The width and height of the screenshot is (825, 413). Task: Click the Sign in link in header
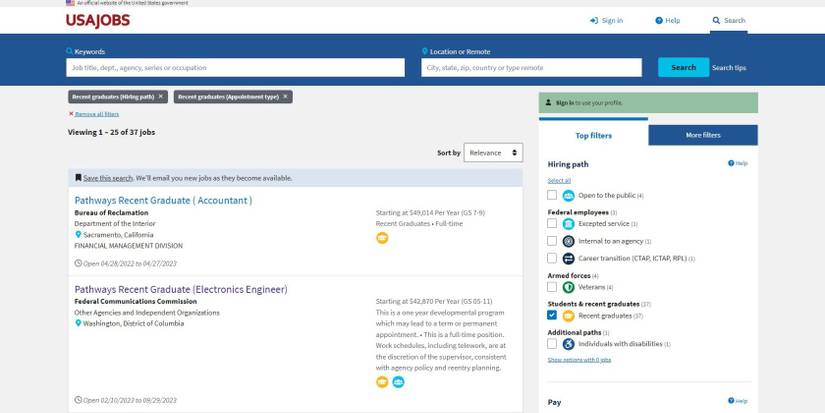click(612, 21)
